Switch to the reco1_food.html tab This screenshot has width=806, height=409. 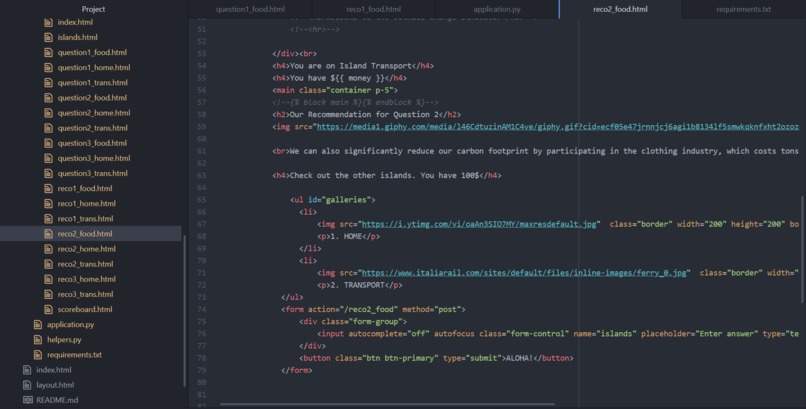374,9
